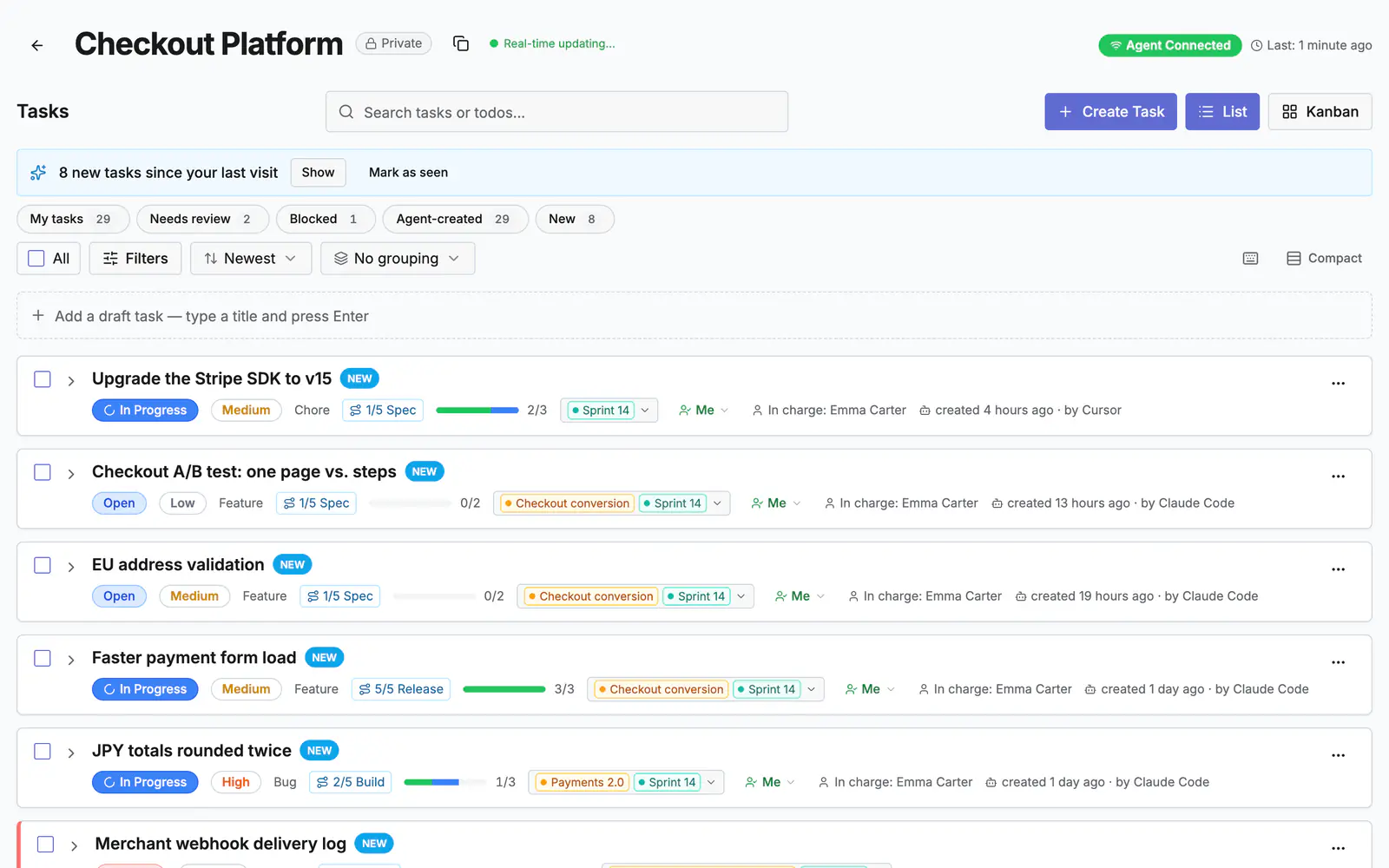Go back using the arrow icon
Screen dimensions: 1389x868
[x=37, y=45]
